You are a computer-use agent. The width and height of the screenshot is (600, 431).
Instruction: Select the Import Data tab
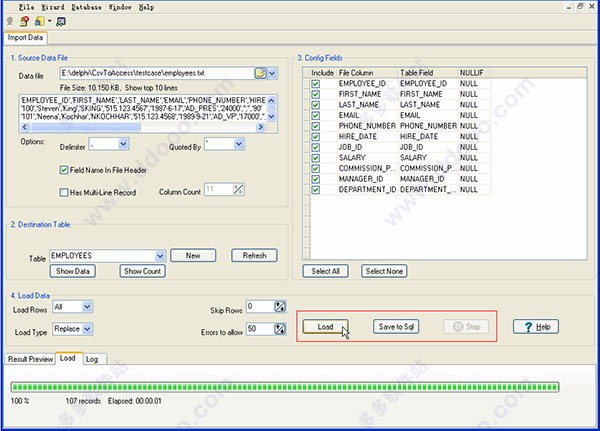25,38
